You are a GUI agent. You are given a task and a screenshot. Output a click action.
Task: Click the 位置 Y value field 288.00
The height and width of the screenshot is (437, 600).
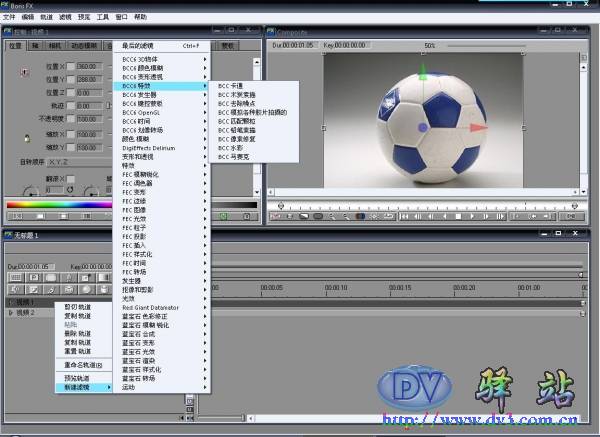point(90,80)
